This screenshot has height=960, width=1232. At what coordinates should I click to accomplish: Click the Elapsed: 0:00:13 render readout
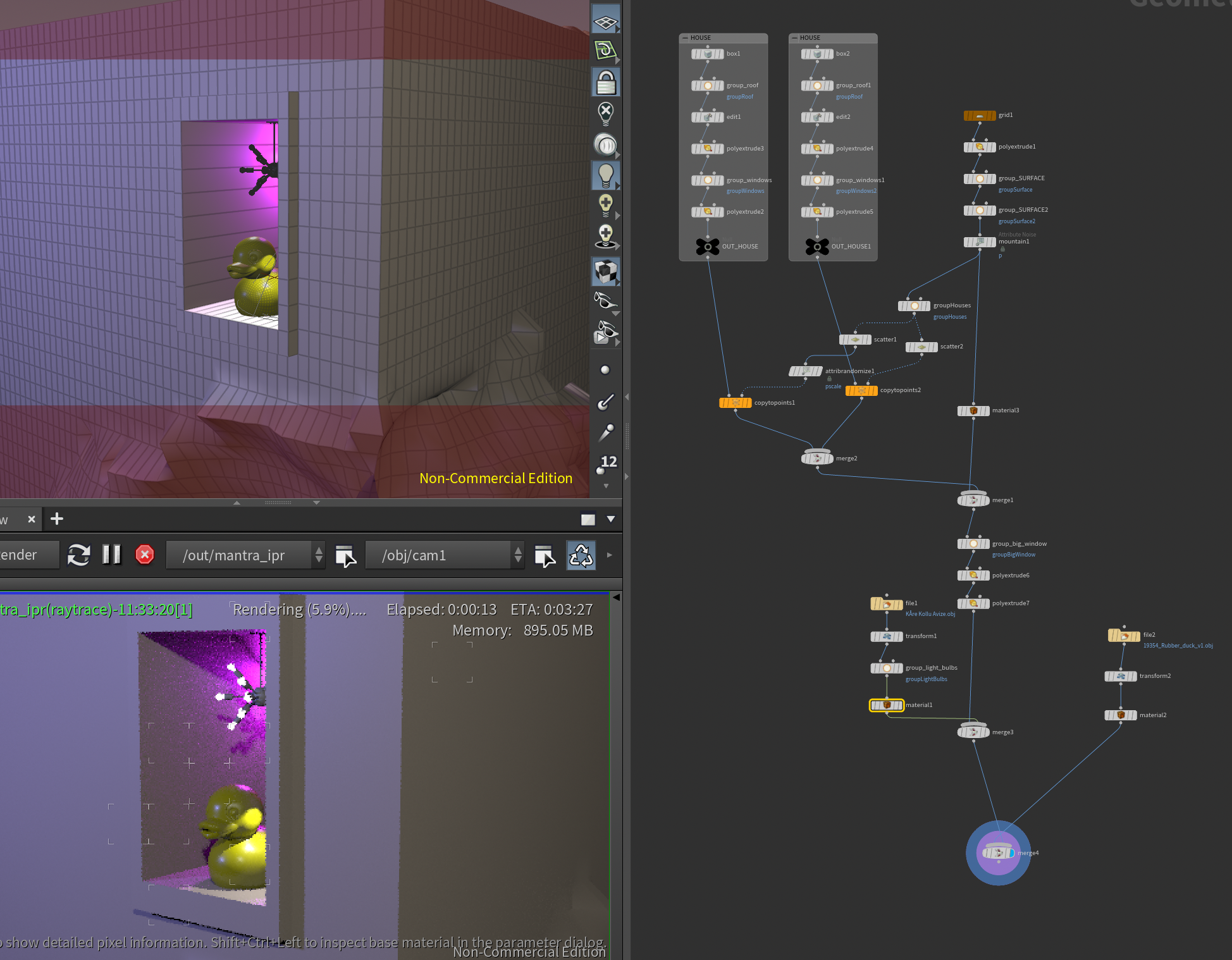point(441,610)
